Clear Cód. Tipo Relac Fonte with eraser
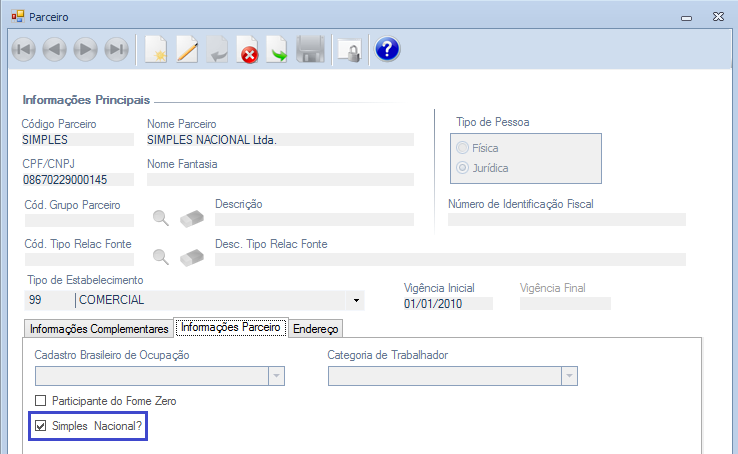 [x=192, y=257]
